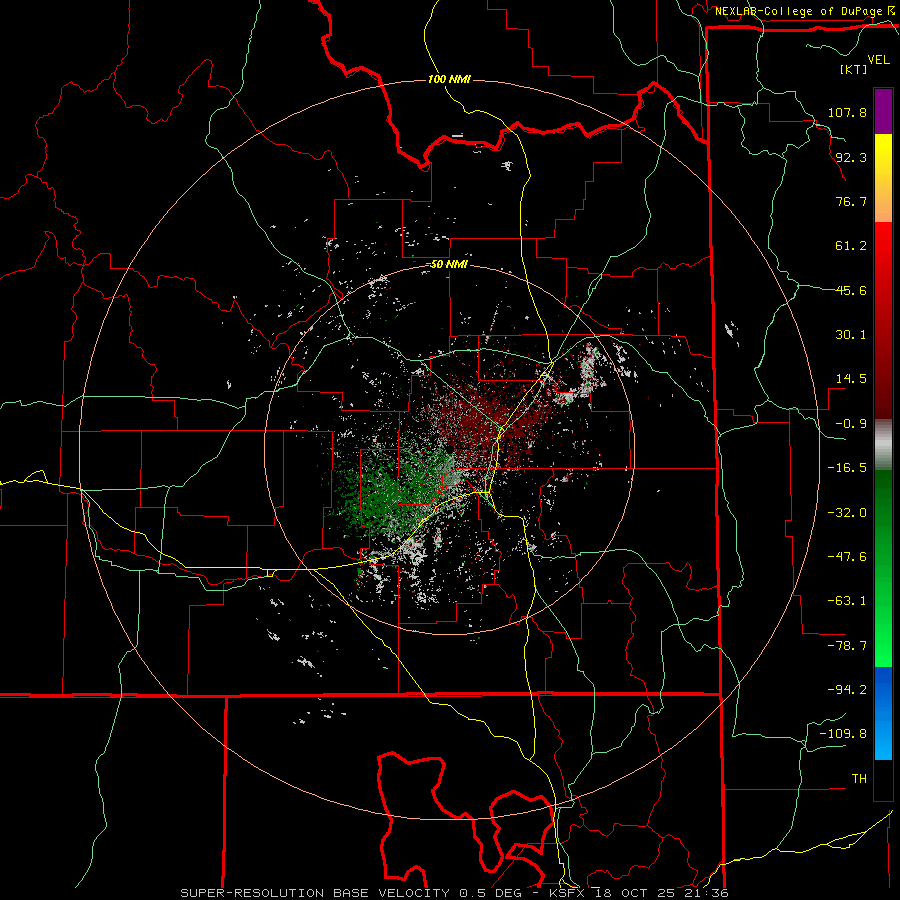Click the NEXLAB-College of DuPage label
The height and width of the screenshot is (900, 900).
800,11
